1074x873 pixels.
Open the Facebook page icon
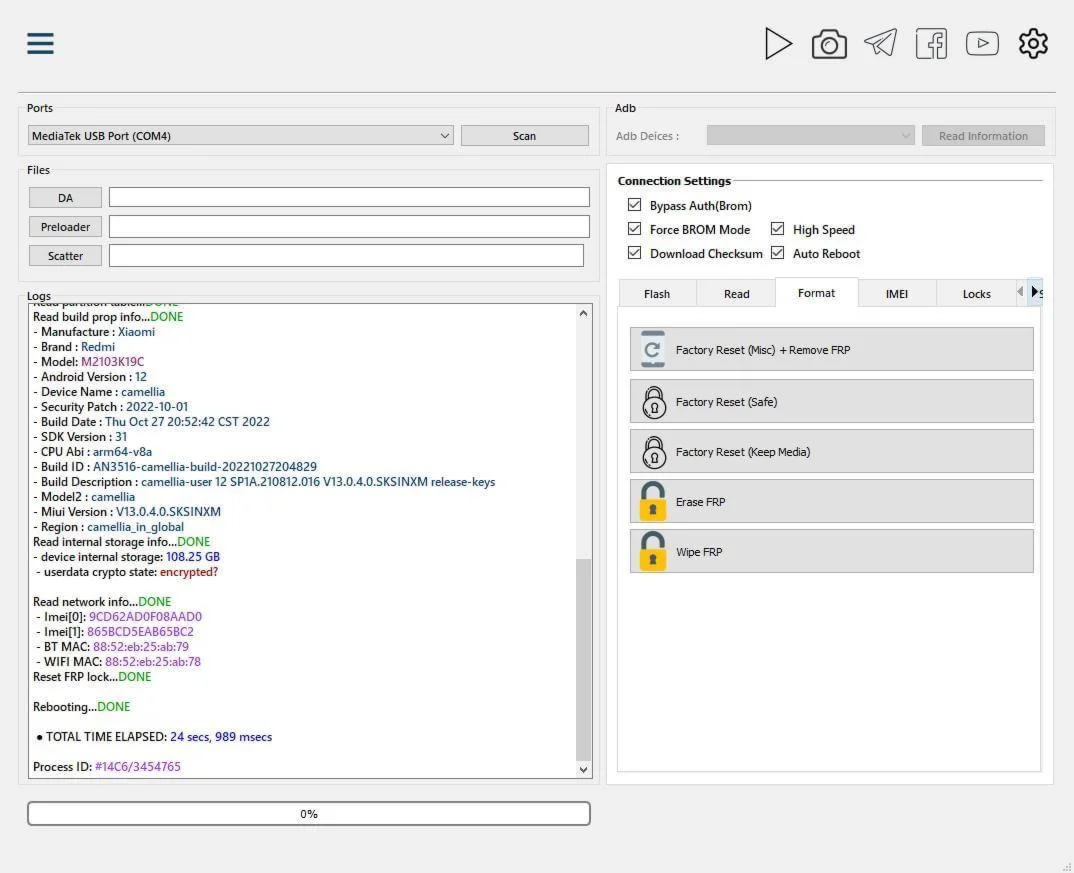(931, 43)
